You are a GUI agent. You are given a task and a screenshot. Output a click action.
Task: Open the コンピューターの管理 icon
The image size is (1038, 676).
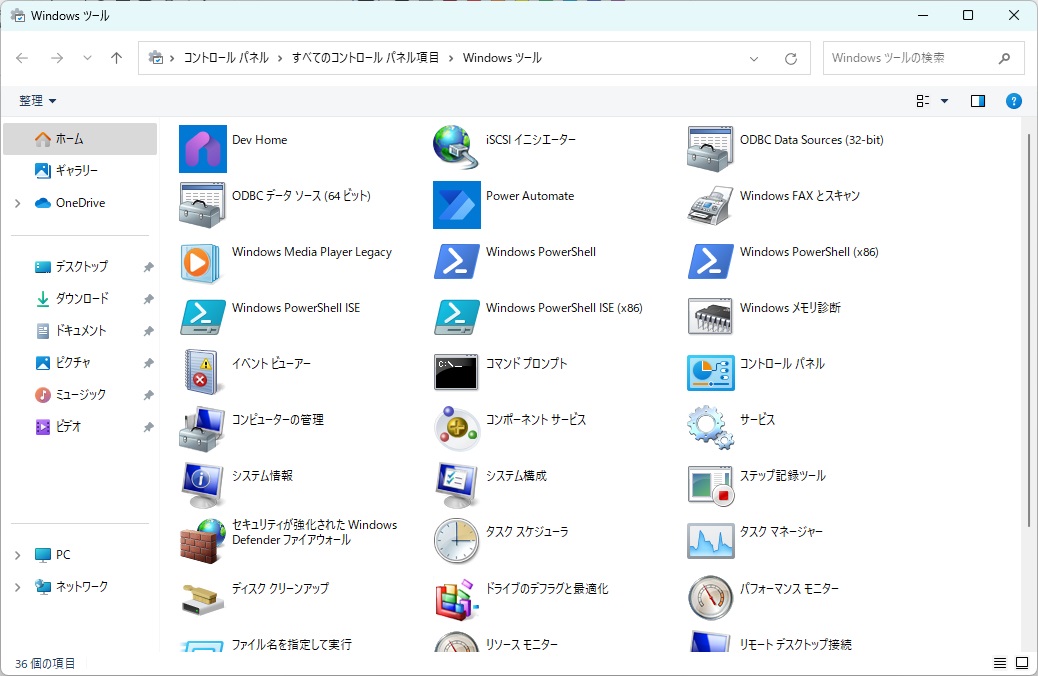202,429
